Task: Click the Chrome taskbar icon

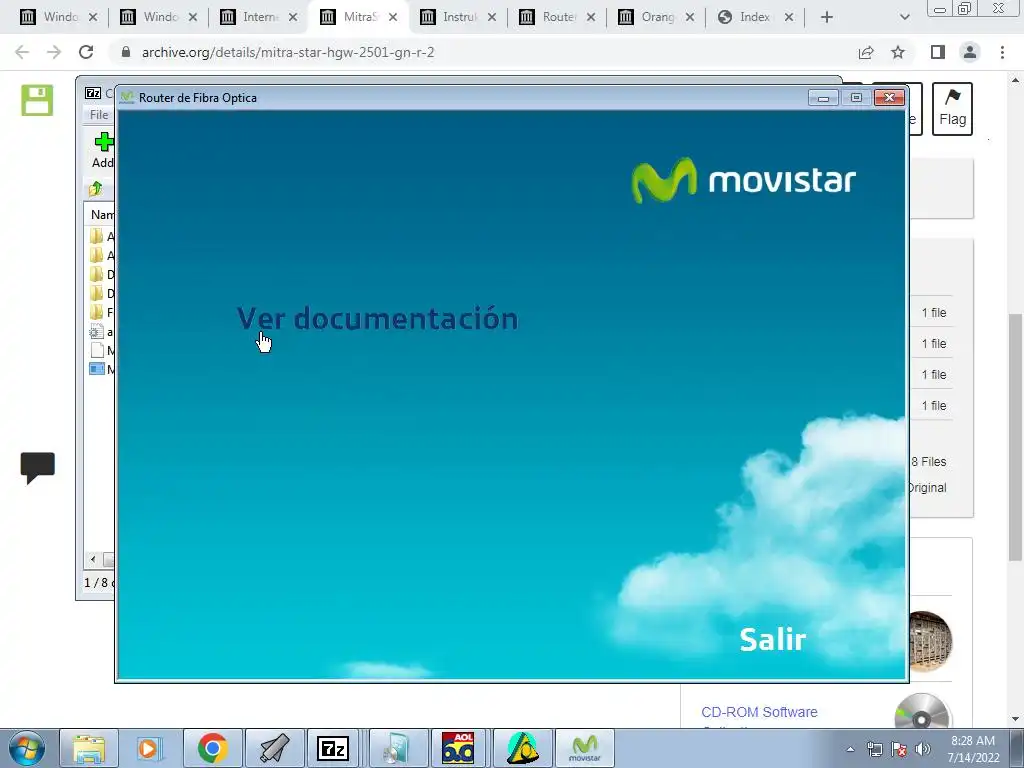Action: 212,749
